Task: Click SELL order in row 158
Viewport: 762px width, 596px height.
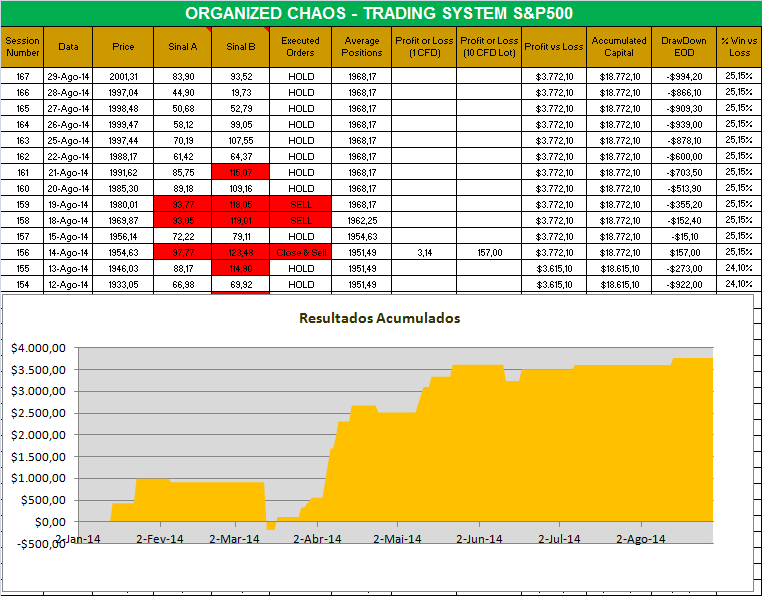Action: (300, 221)
